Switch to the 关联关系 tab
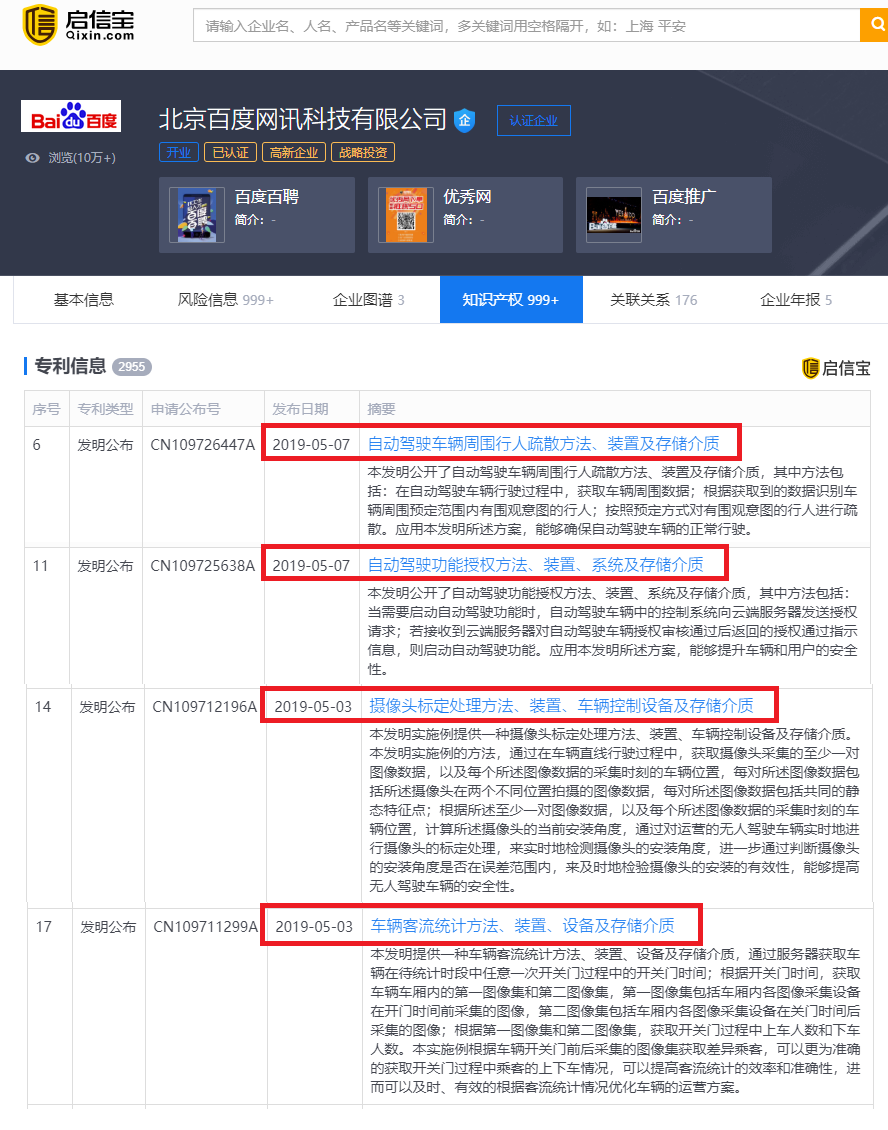Viewport: 888px width, 1130px height. pyautogui.click(x=654, y=300)
